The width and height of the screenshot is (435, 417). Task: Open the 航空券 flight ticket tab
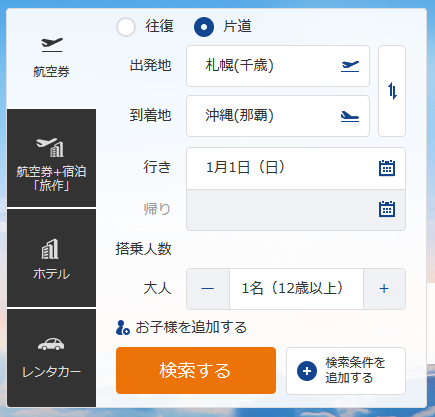[51, 58]
